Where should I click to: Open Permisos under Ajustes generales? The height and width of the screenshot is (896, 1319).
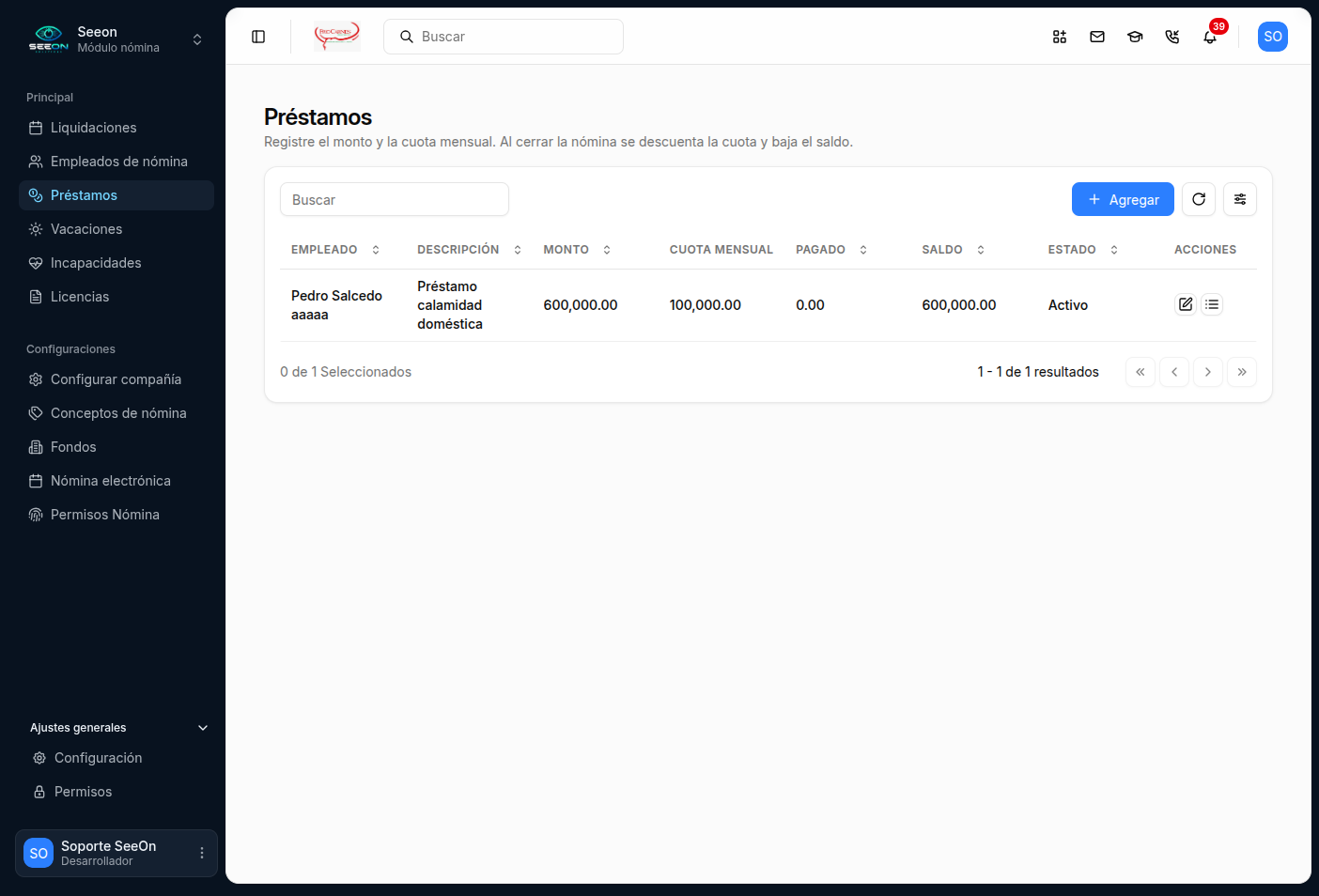click(118, 792)
